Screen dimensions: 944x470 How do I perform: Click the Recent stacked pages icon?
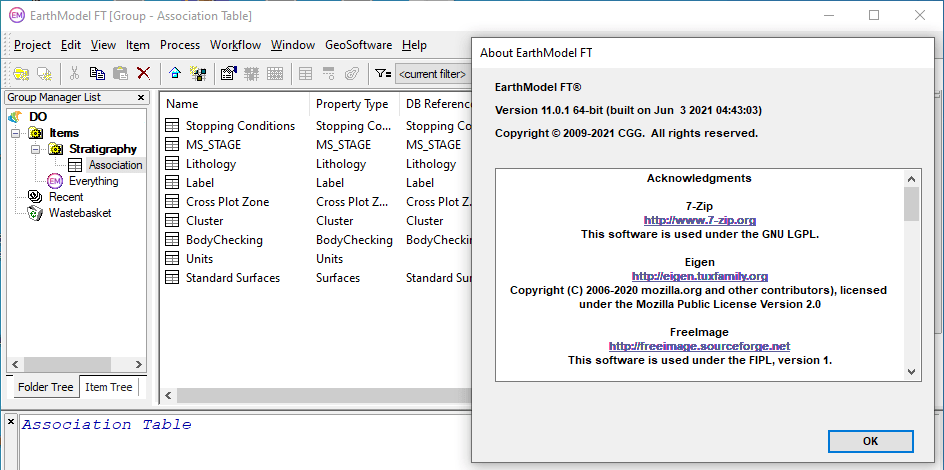[x=35, y=197]
